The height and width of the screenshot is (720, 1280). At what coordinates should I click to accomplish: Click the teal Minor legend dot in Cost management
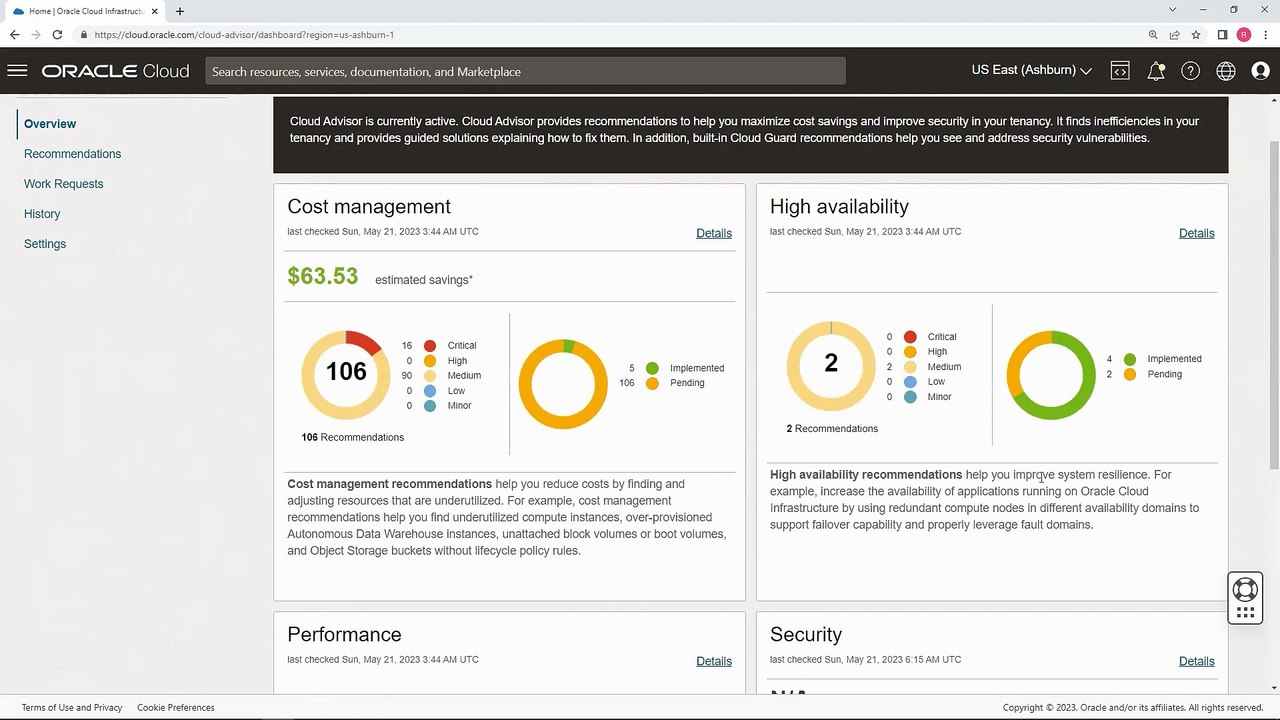pyautogui.click(x=430, y=406)
